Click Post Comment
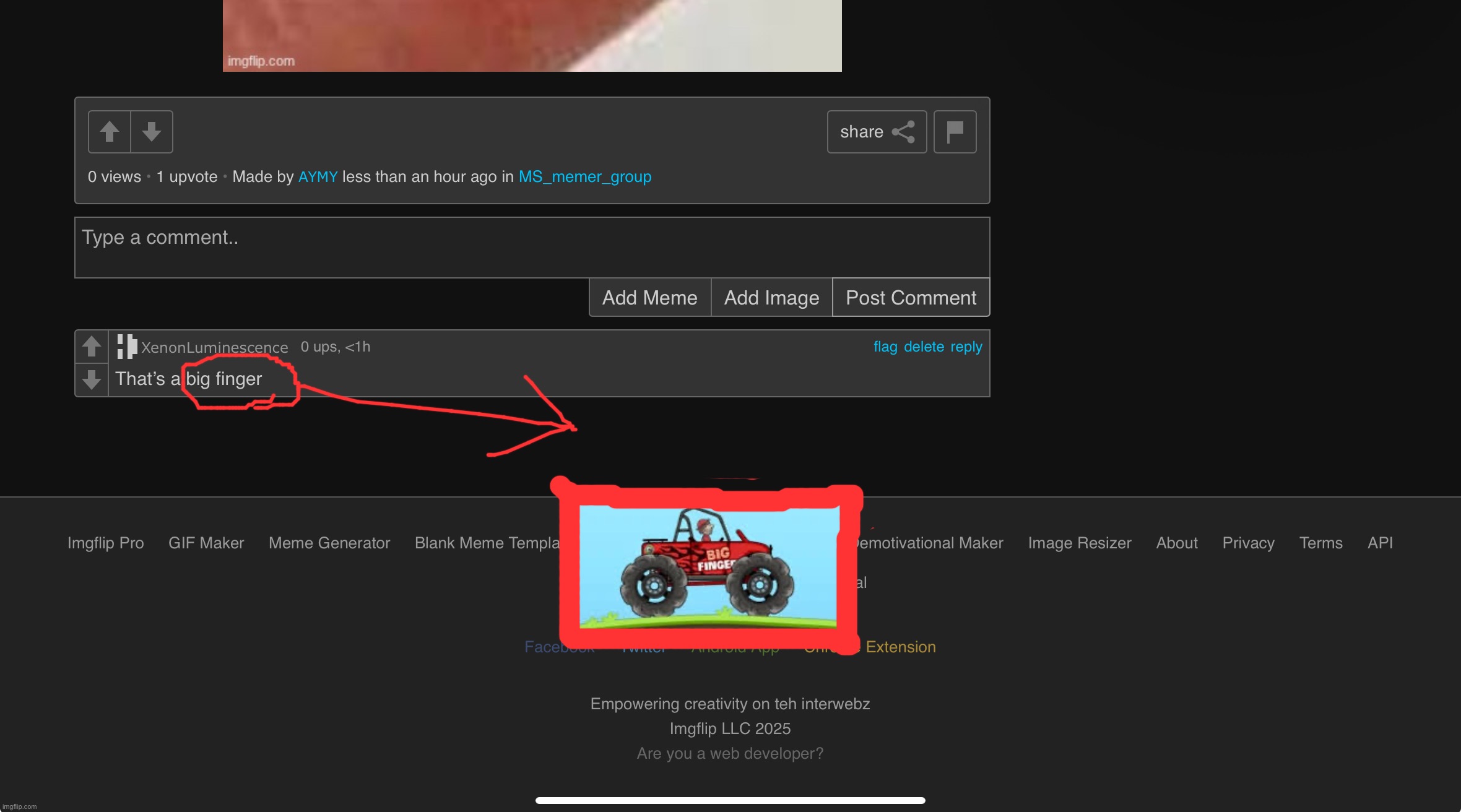Image resolution: width=1461 pixels, height=812 pixels. pyautogui.click(x=911, y=298)
